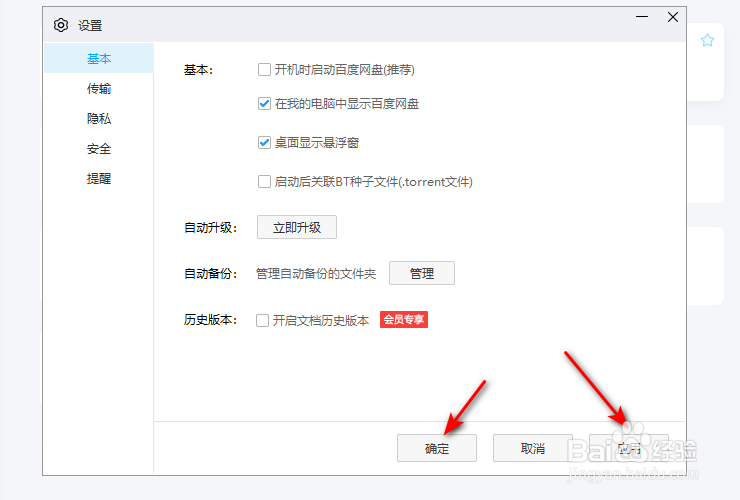Open 提醒 settings tab
This screenshot has height=500, width=740.
99,178
